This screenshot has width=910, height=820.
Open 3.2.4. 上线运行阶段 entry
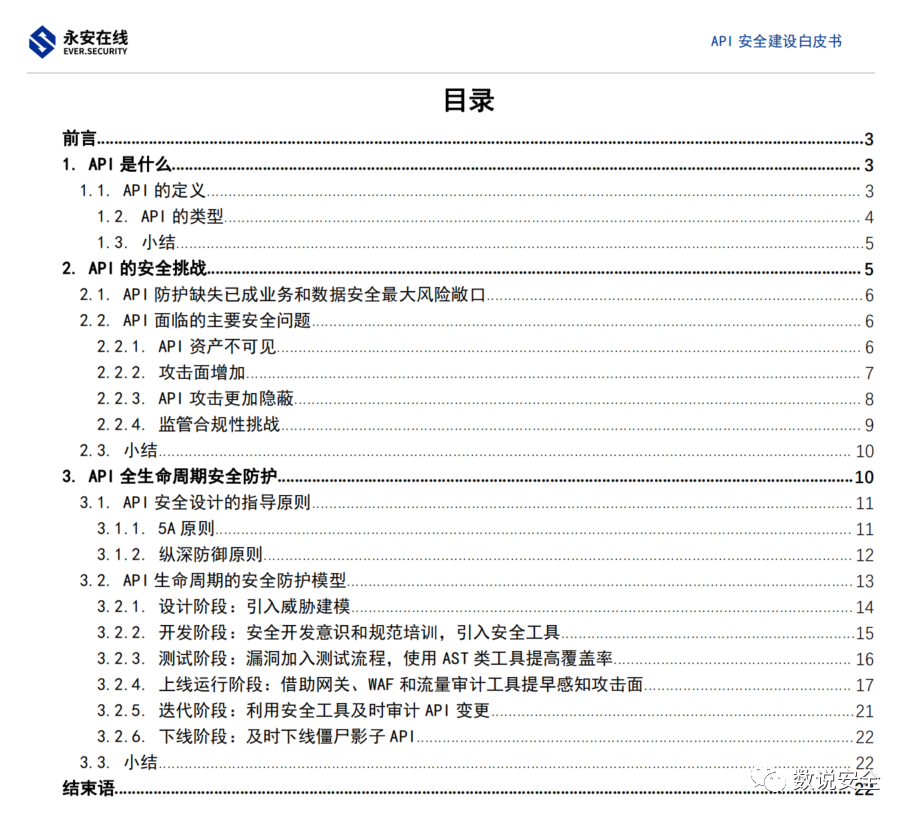[x=485, y=685]
